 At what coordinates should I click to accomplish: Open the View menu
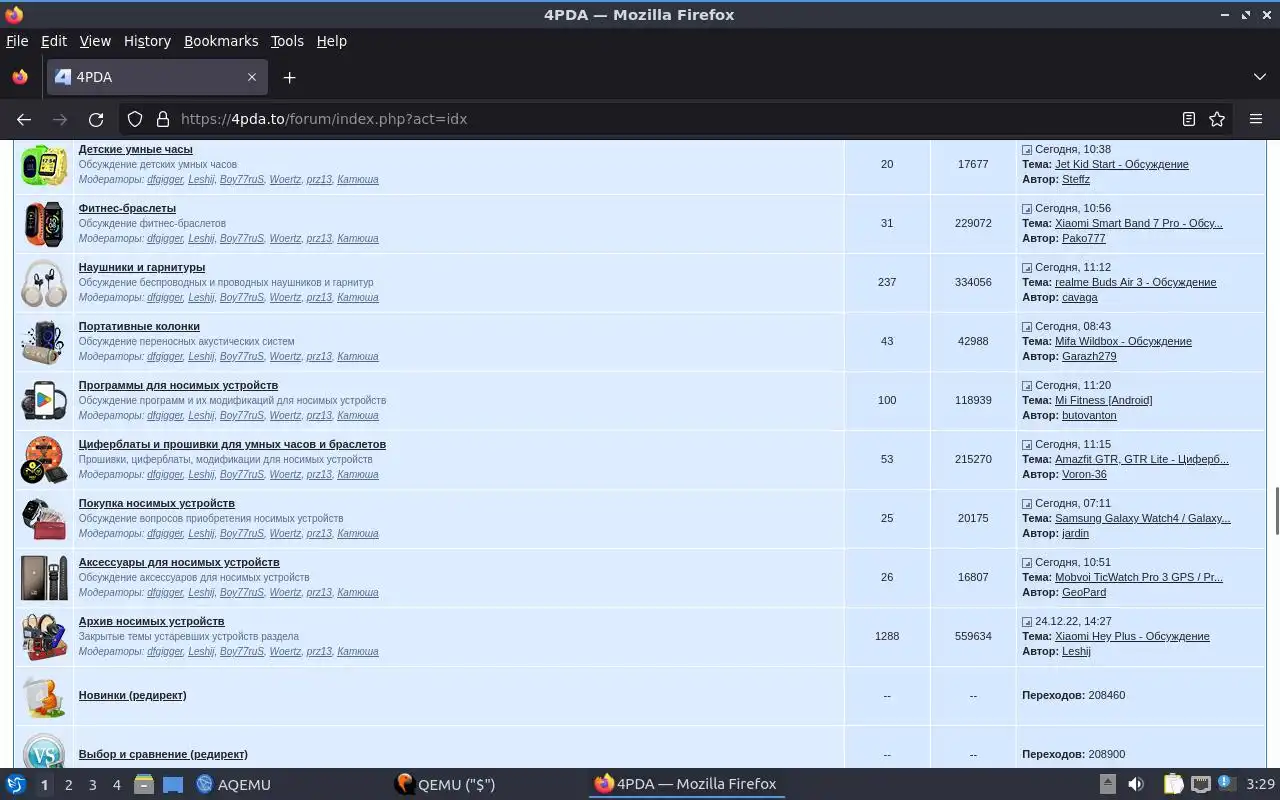click(95, 41)
